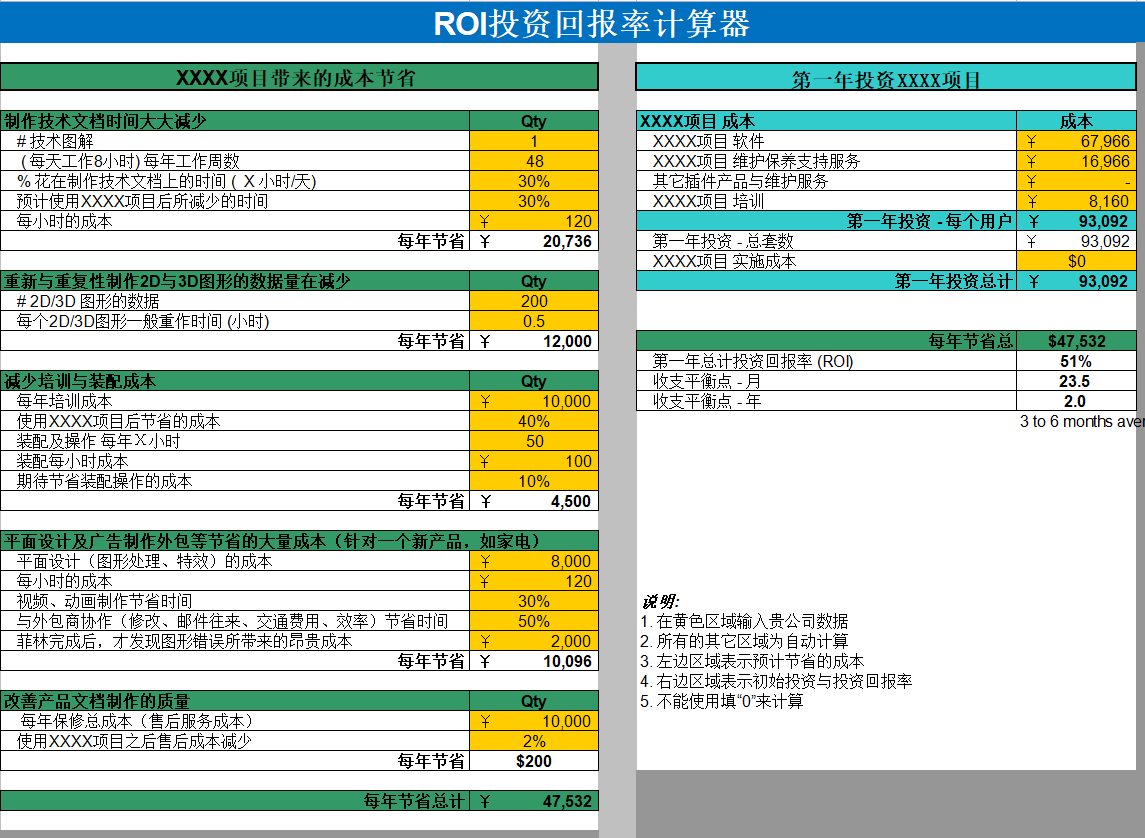
Task: Edit the 每小时的成本 yellow cell showing 120
Action: [534, 221]
